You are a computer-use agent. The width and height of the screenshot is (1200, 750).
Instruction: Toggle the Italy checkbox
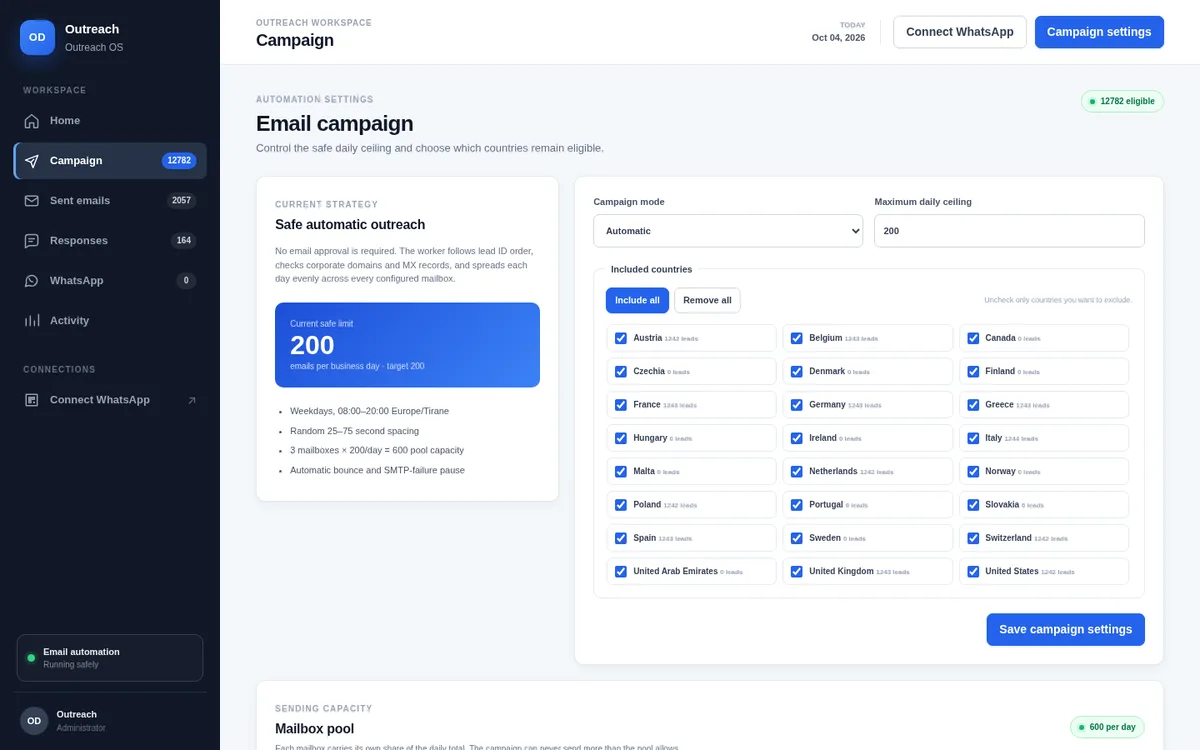click(x=973, y=438)
